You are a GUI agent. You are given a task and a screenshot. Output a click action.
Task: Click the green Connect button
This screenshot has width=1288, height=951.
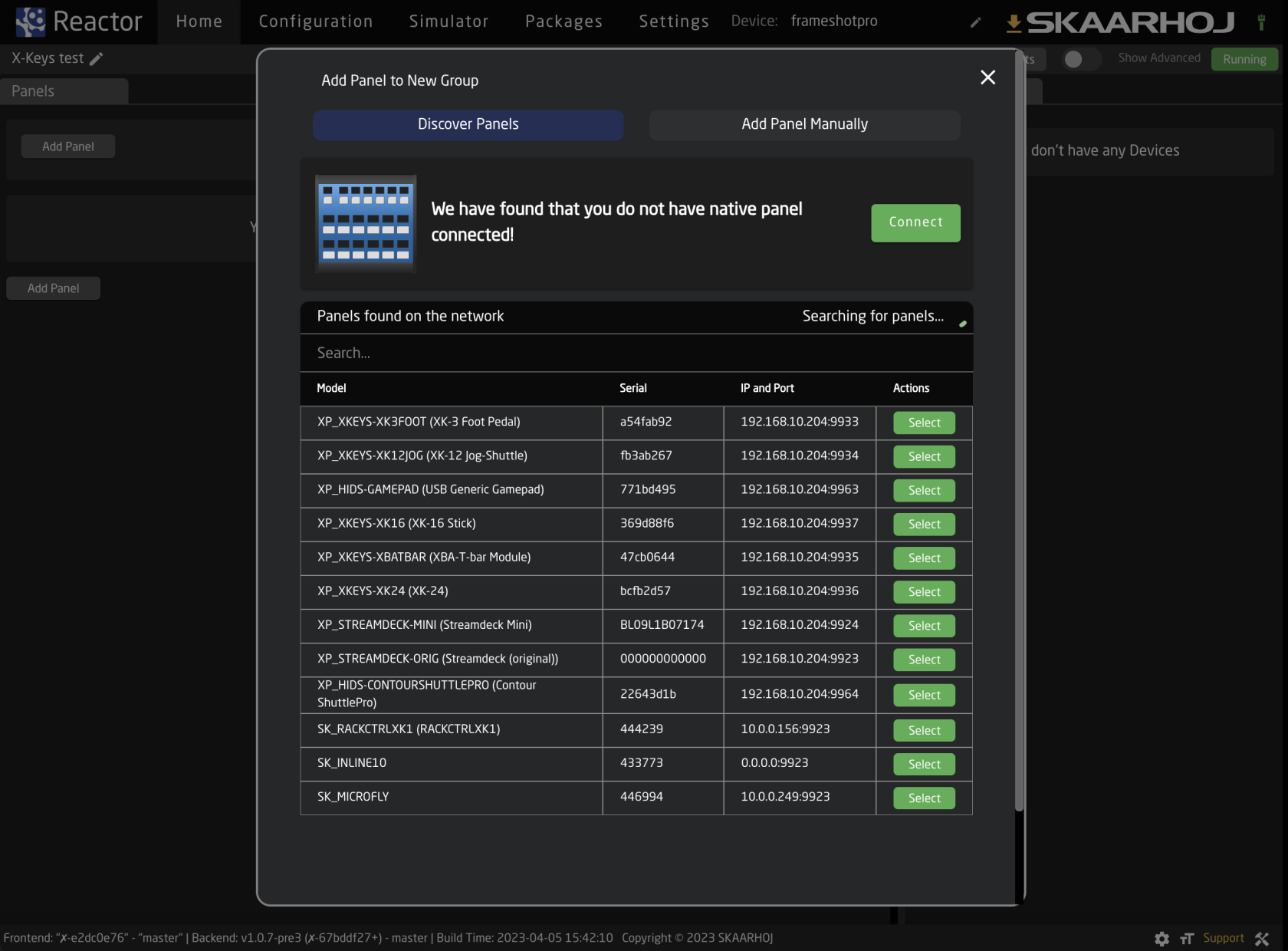coord(916,222)
